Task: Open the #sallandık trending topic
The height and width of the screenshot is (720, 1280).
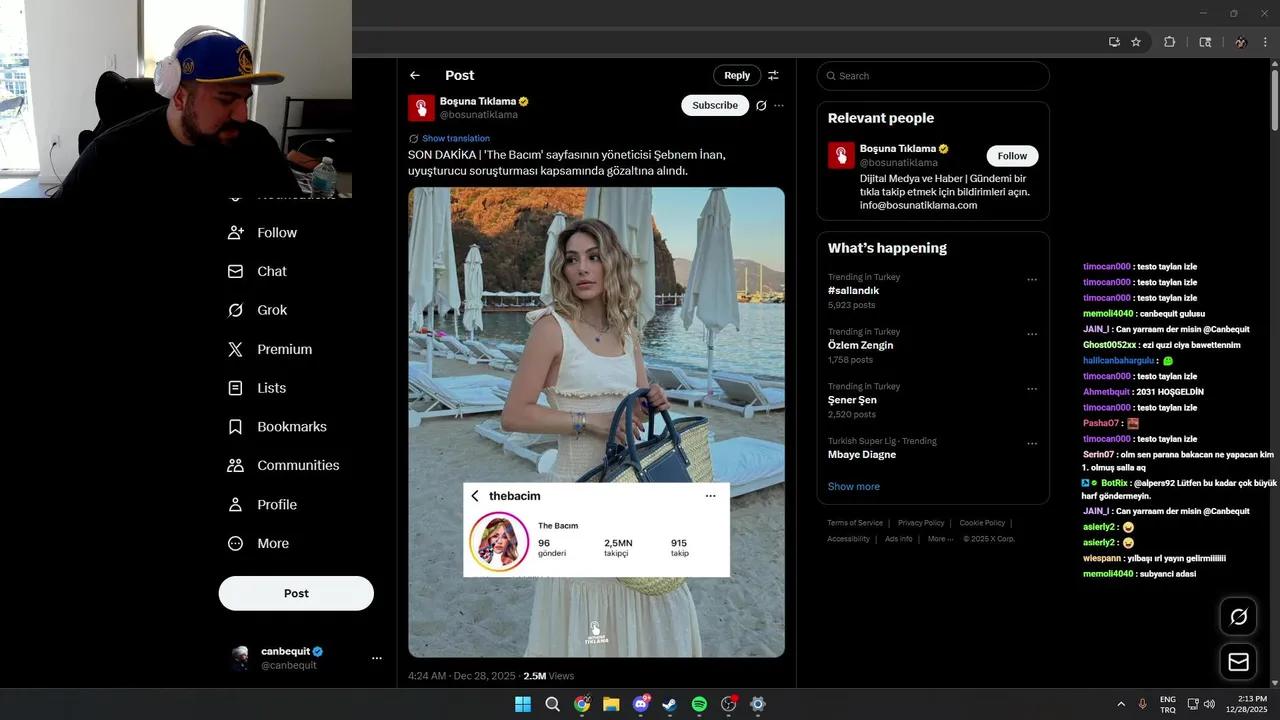Action: tap(933, 291)
